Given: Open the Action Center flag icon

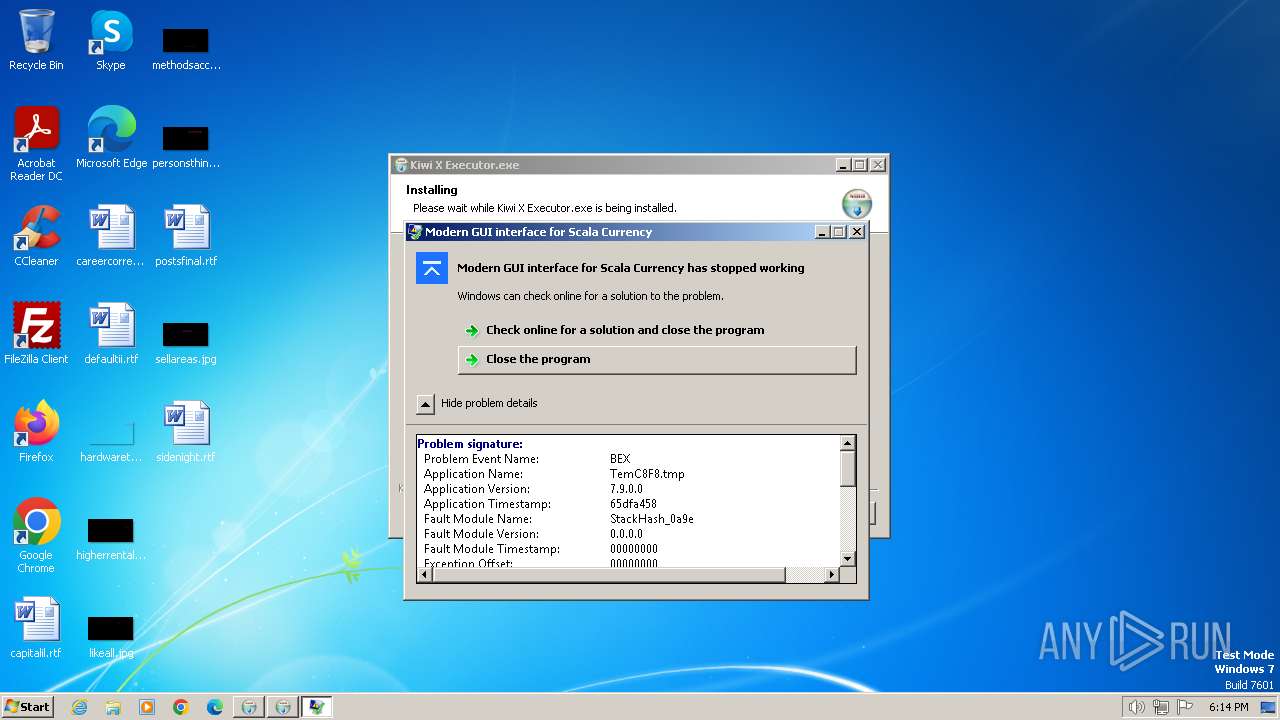Looking at the screenshot, I should (1185, 707).
